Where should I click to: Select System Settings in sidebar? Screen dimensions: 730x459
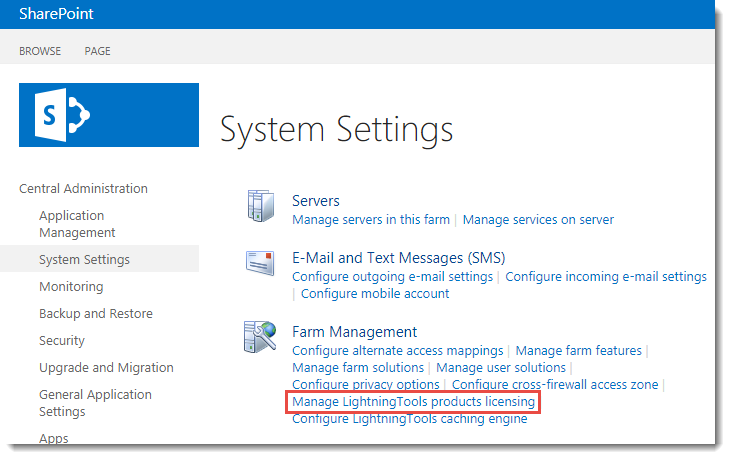tap(84, 259)
